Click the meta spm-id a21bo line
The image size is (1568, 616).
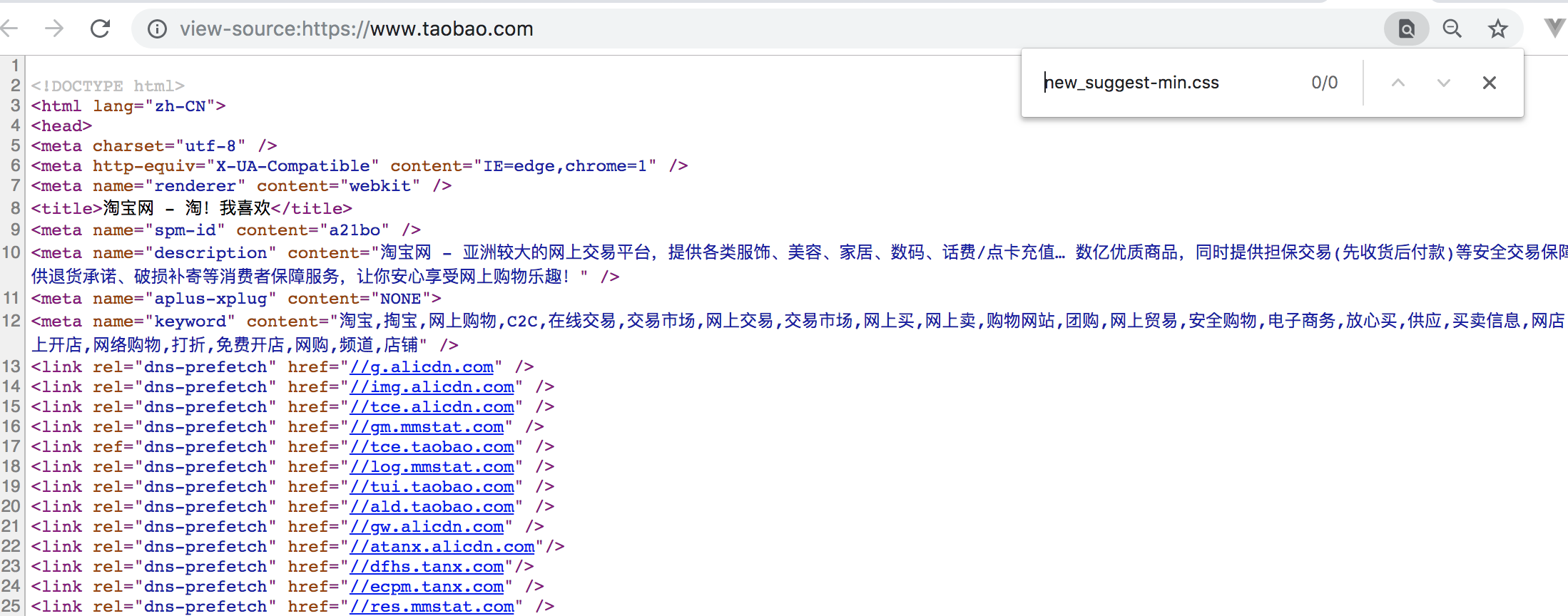pos(226,230)
